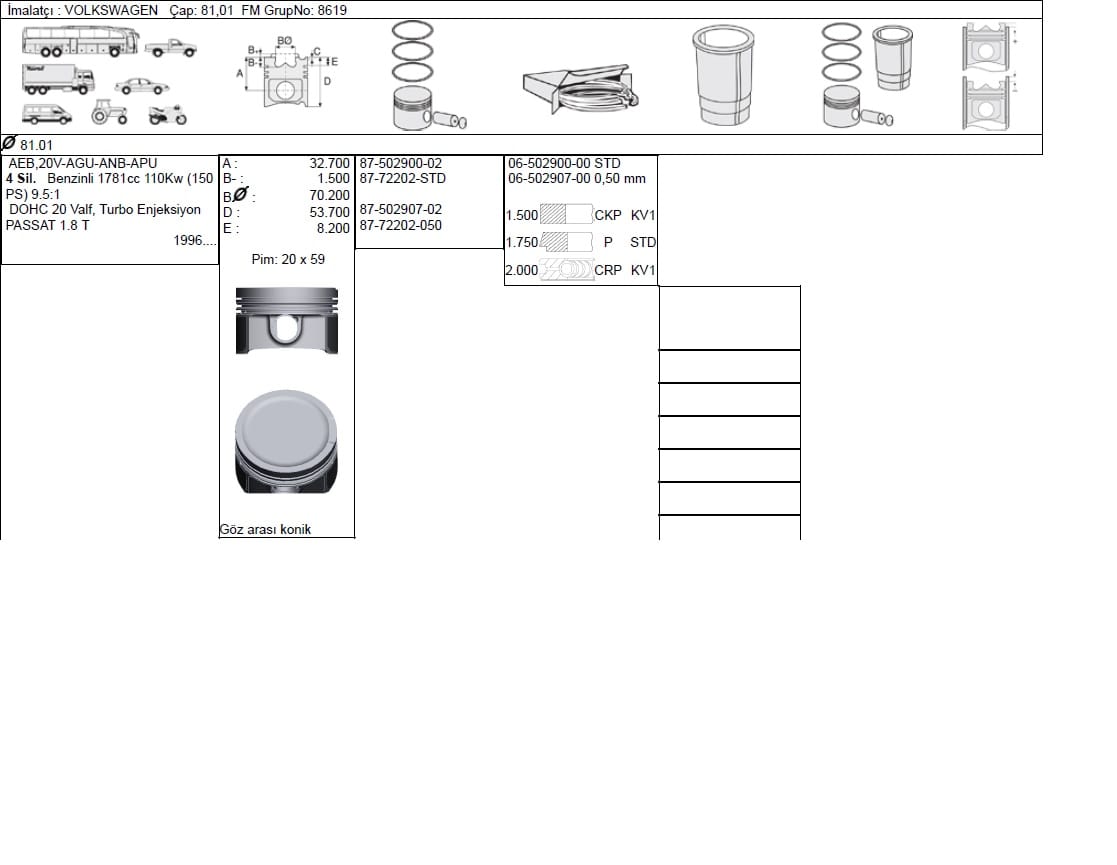The width and height of the screenshot is (1117, 865).
Task: Select the sedan car icon
Action: pyautogui.click(x=141, y=86)
